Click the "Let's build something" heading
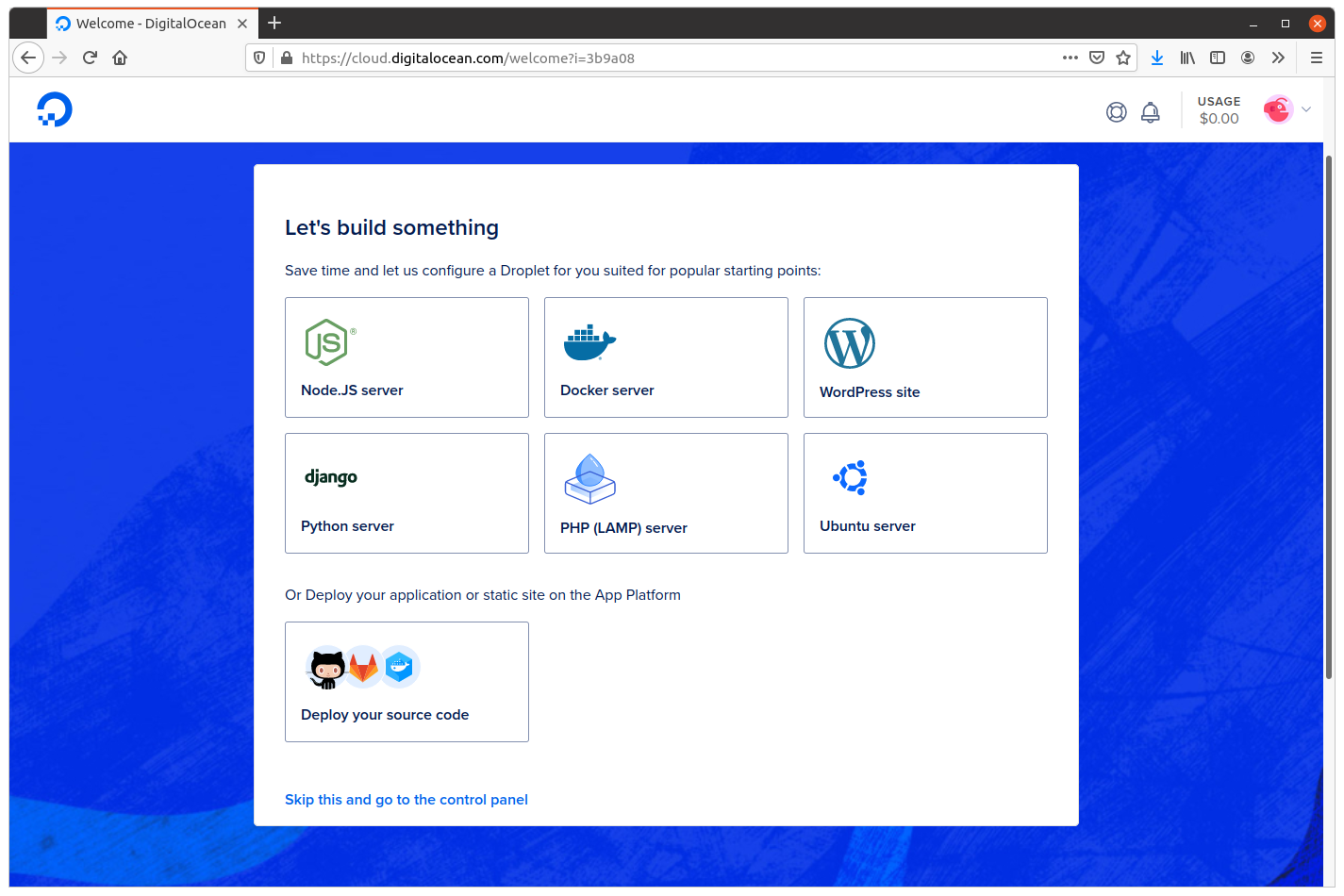 (x=391, y=227)
